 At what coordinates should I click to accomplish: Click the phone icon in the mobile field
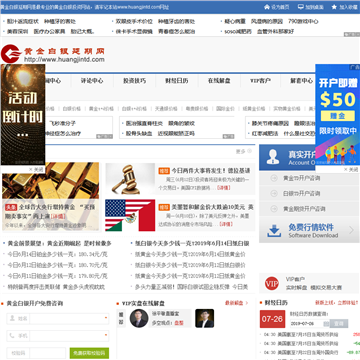[x=12, y=336]
